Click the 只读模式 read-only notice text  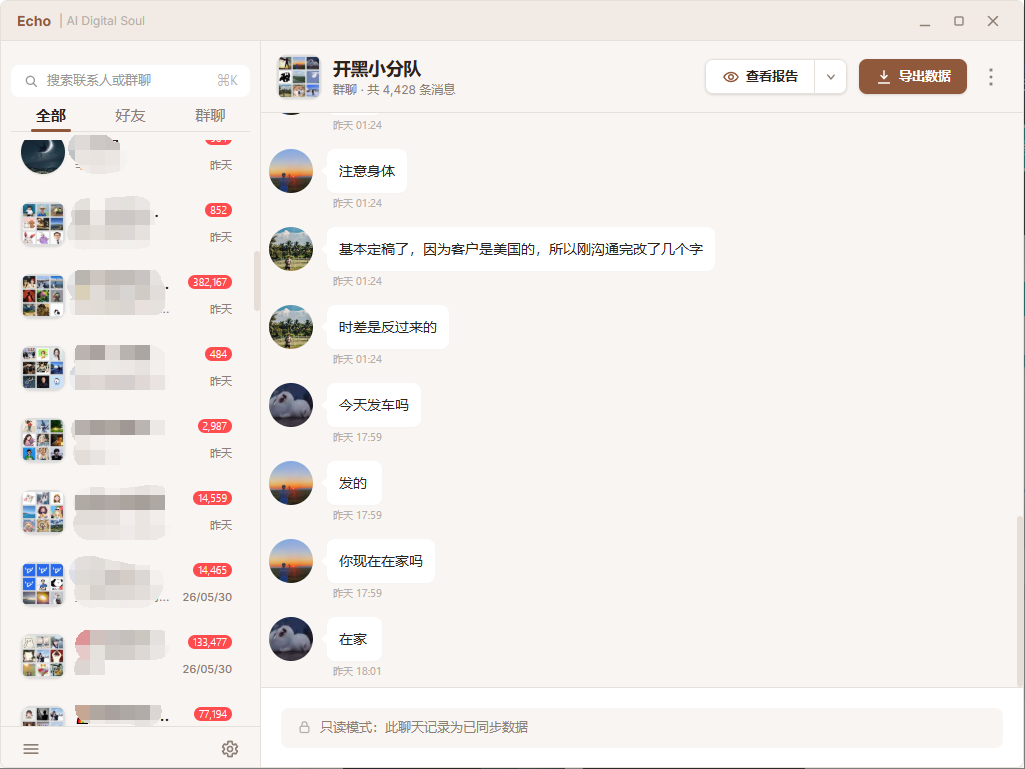click(424, 727)
